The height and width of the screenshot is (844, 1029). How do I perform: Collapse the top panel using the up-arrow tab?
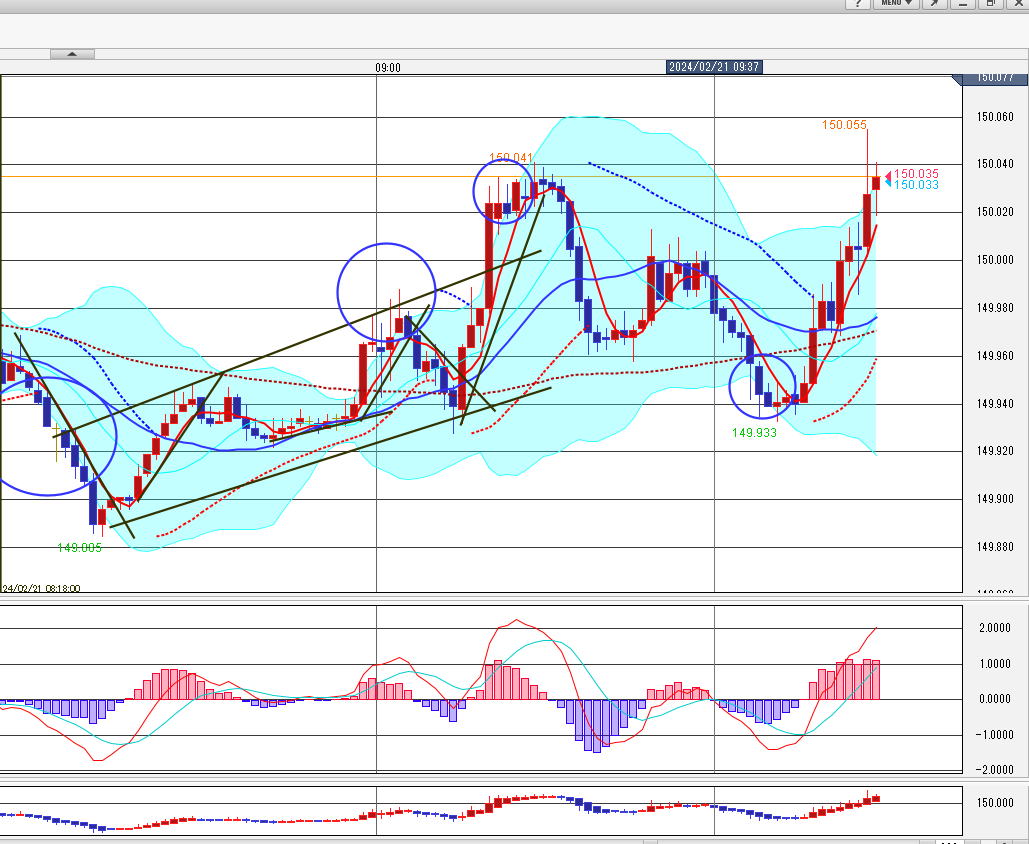72,54
